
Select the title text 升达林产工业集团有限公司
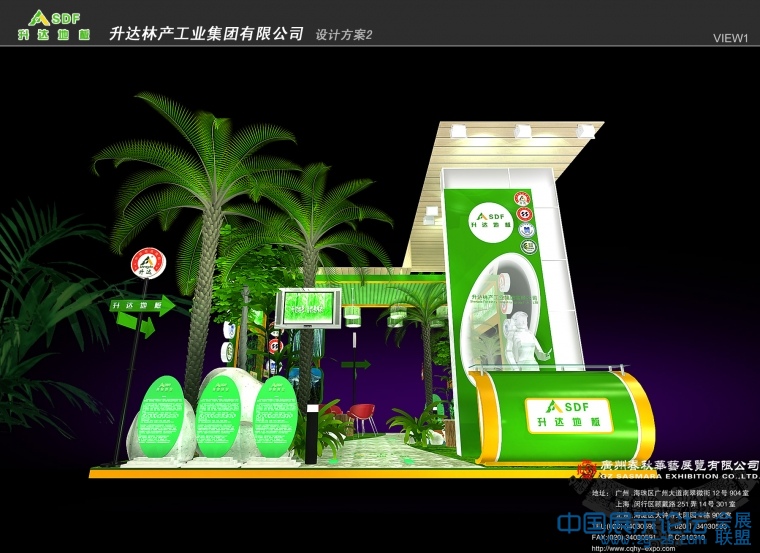pyautogui.click(x=207, y=33)
